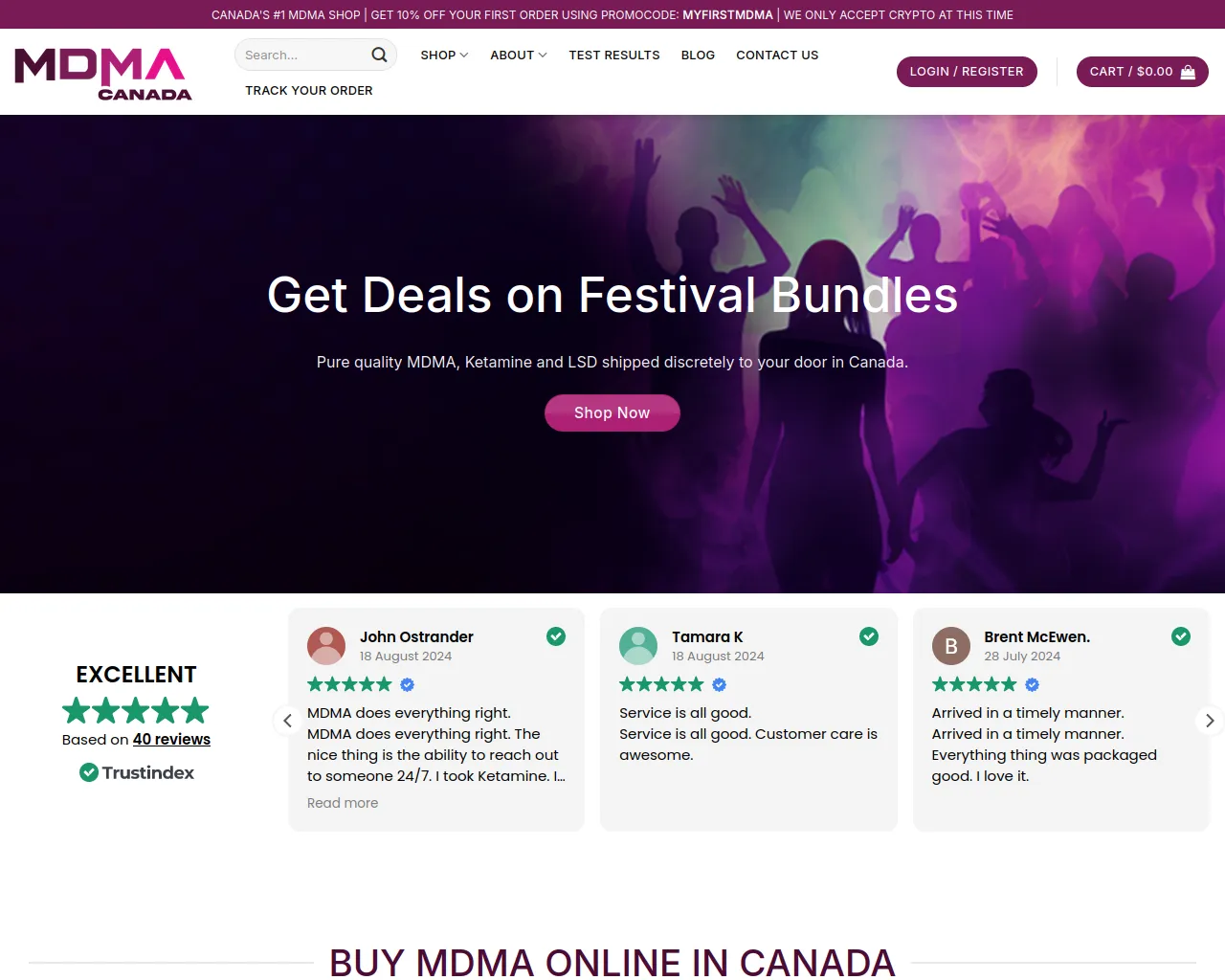Viewport: 1225px width, 980px height.
Task: Expand the About dropdown menu
Action: [x=519, y=55]
